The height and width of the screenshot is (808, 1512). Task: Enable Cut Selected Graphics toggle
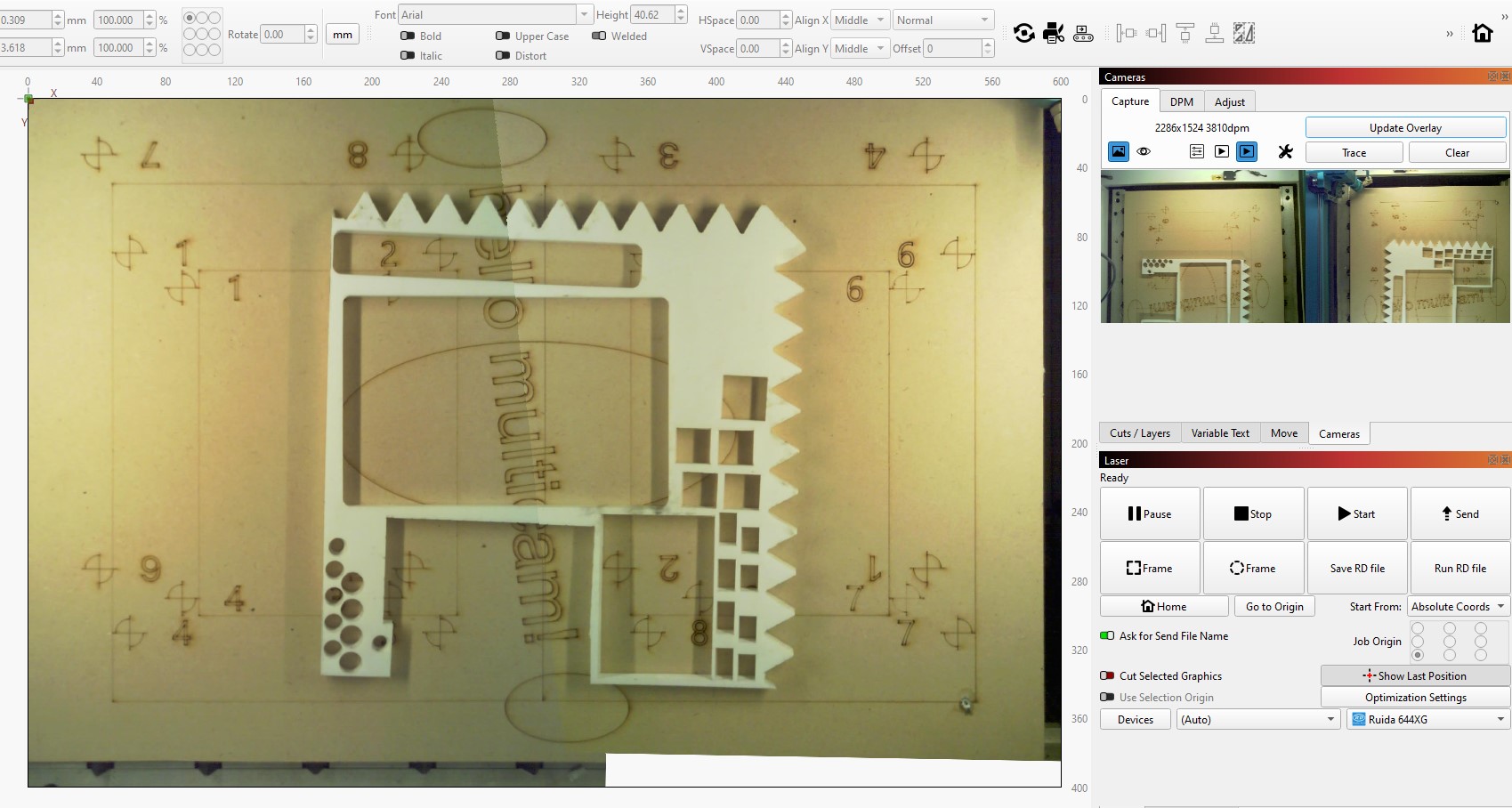point(1107,676)
